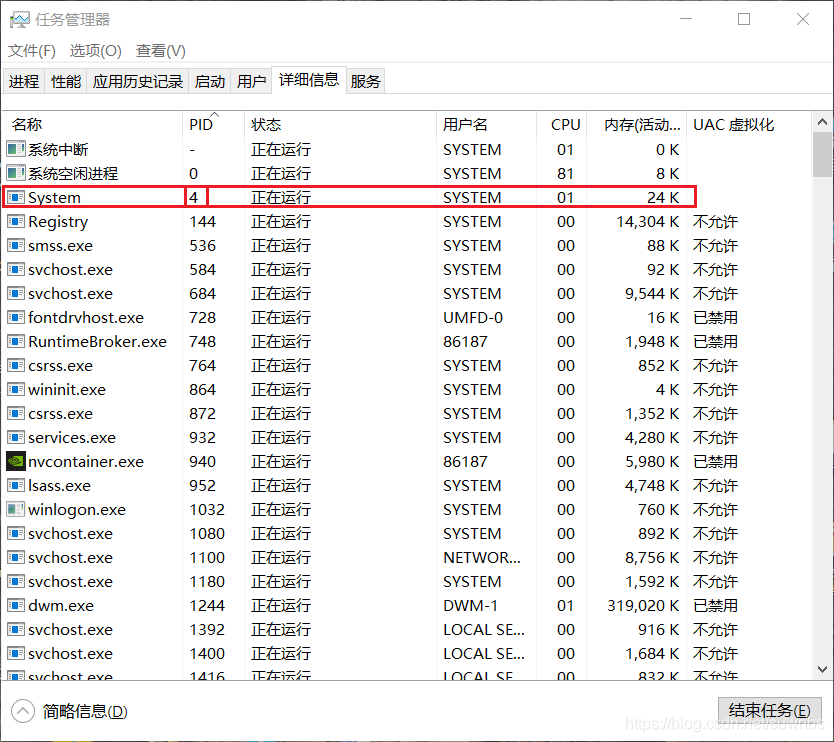The width and height of the screenshot is (834, 742).
Task: Click CPU value 81 of idle process
Action: pos(565,173)
